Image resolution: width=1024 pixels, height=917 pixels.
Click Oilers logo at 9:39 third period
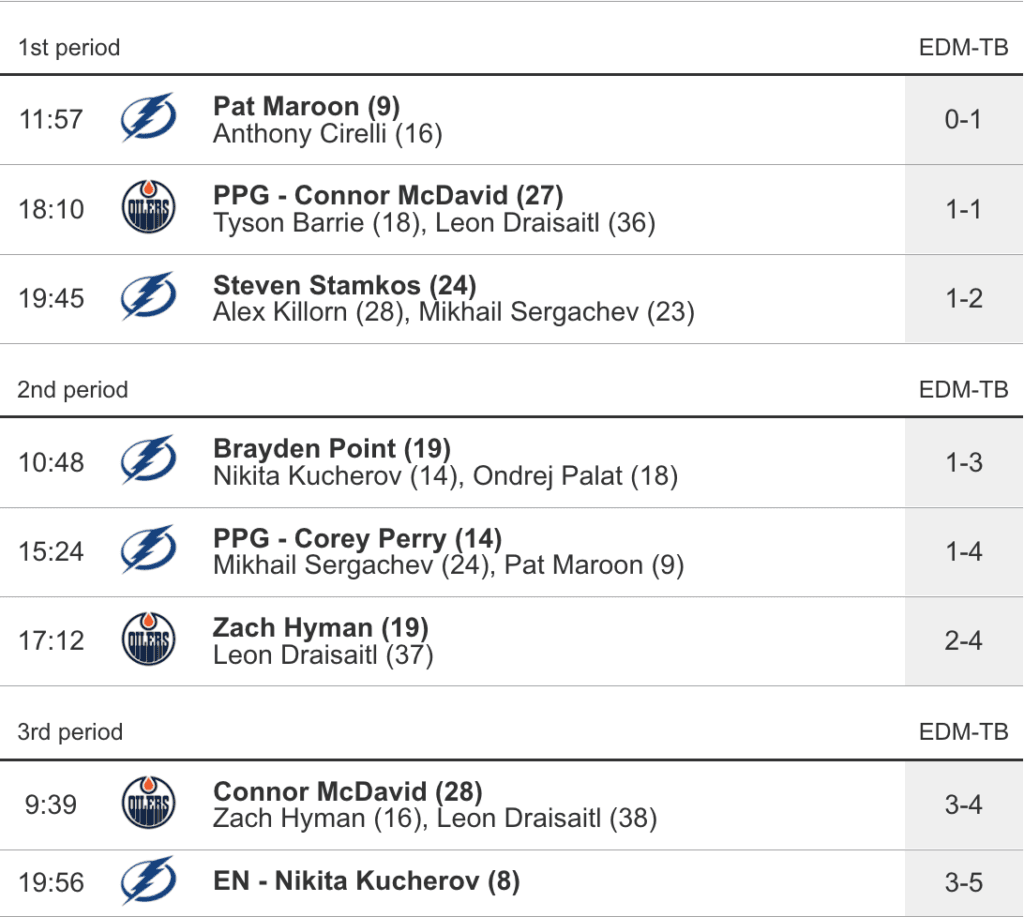(x=148, y=804)
